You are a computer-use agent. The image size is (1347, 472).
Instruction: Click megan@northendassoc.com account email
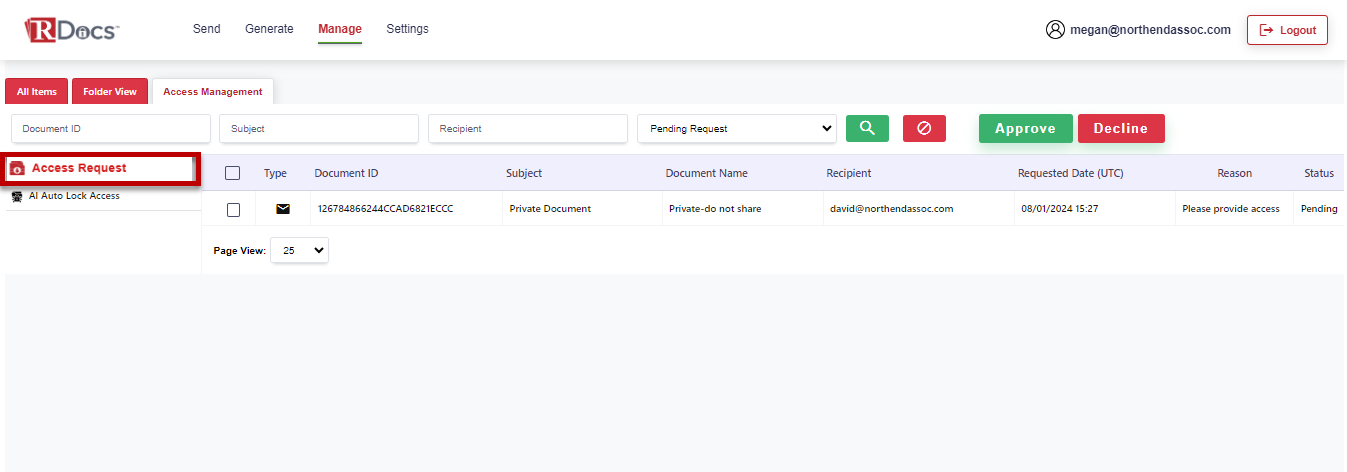coord(1150,30)
